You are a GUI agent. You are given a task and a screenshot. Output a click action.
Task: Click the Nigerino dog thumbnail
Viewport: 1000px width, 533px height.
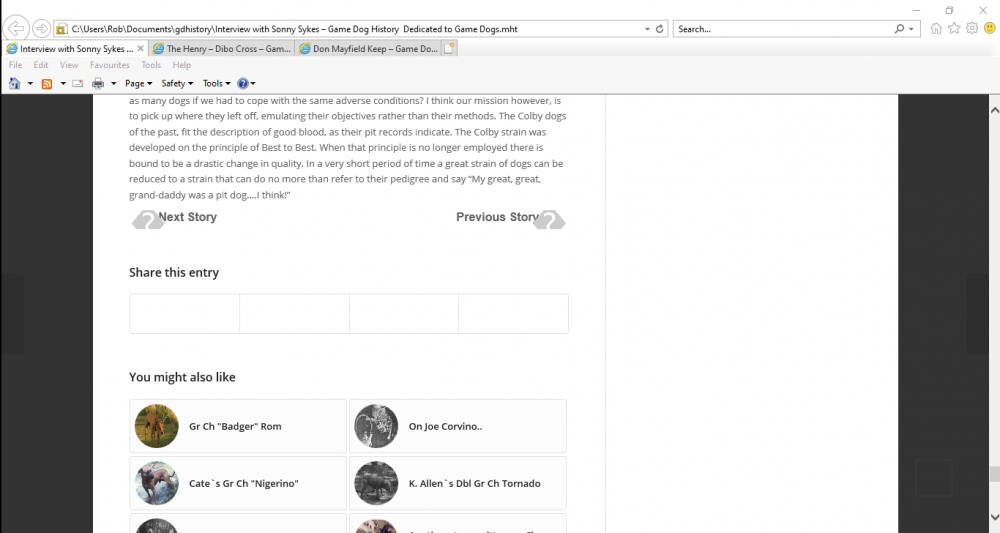157,483
